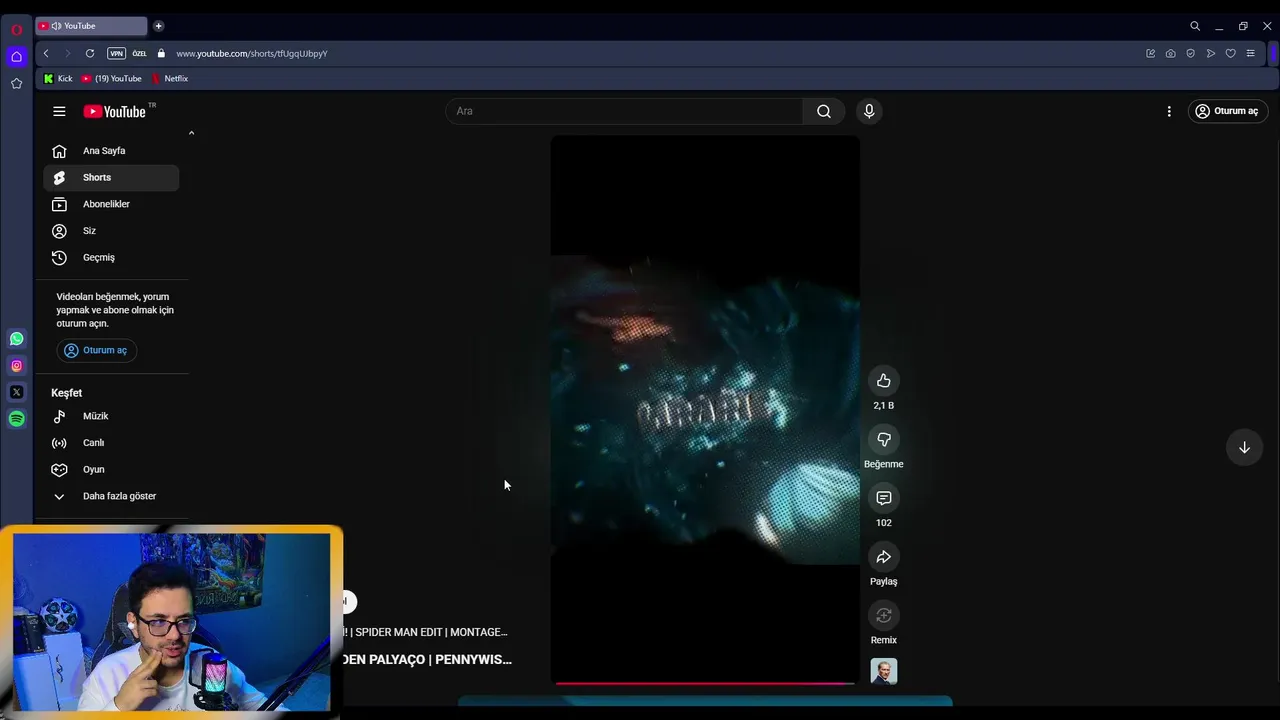Click the sidebar Oturum aç button
The height and width of the screenshot is (720, 1280).
[x=97, y=350]
